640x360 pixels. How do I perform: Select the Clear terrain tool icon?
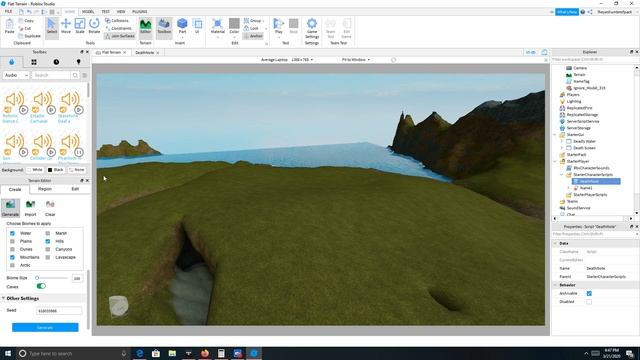click(x=50, y=208)
